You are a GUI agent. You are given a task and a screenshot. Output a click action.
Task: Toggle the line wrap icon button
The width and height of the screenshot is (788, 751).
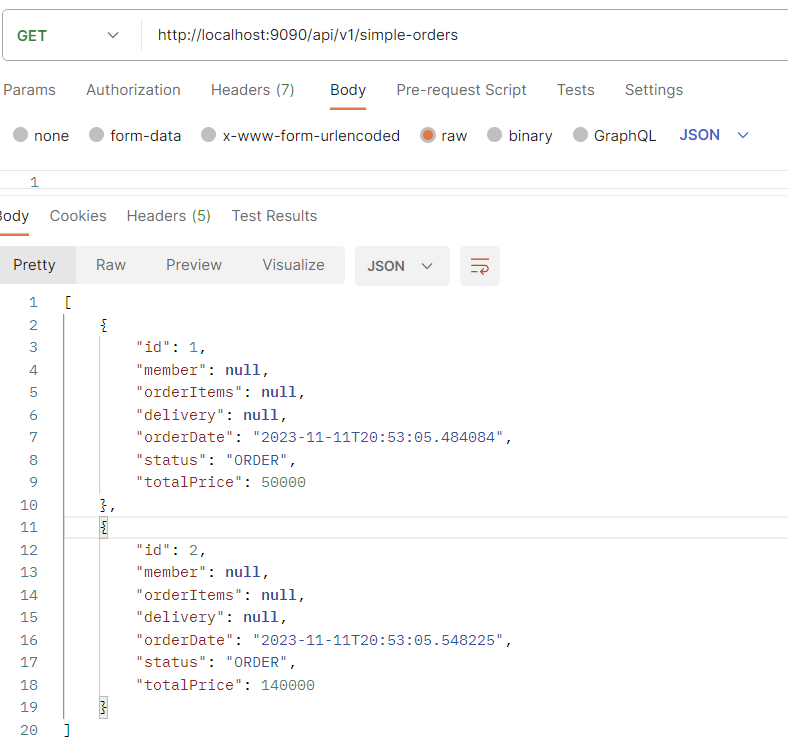(x=479, y=266)
